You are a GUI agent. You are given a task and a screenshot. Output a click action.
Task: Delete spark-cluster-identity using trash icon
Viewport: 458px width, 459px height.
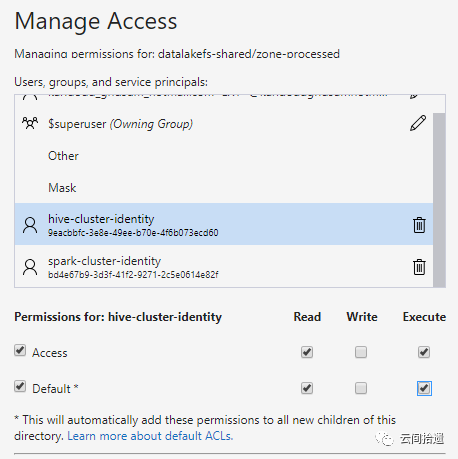point(419,267)
